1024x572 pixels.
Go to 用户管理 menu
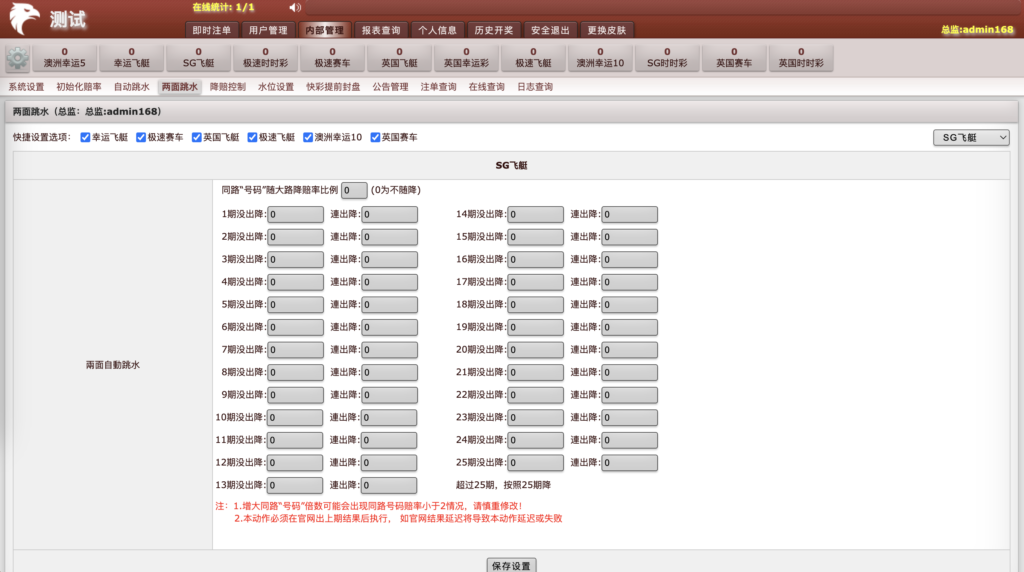coord(268,30)
